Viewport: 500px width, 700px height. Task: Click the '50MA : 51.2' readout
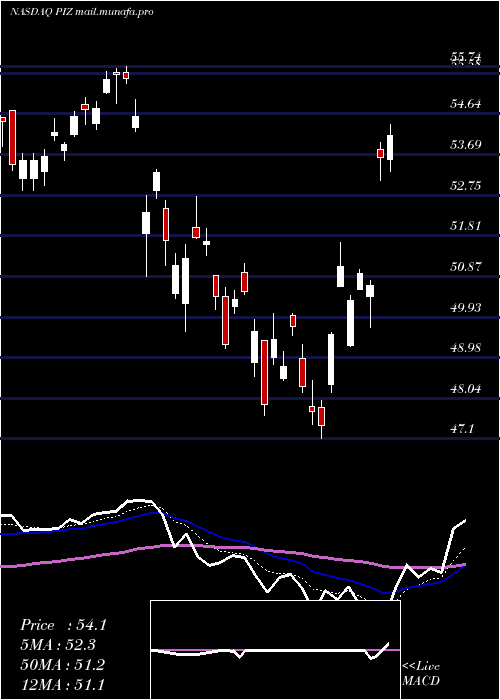click(x=62, y=664)
